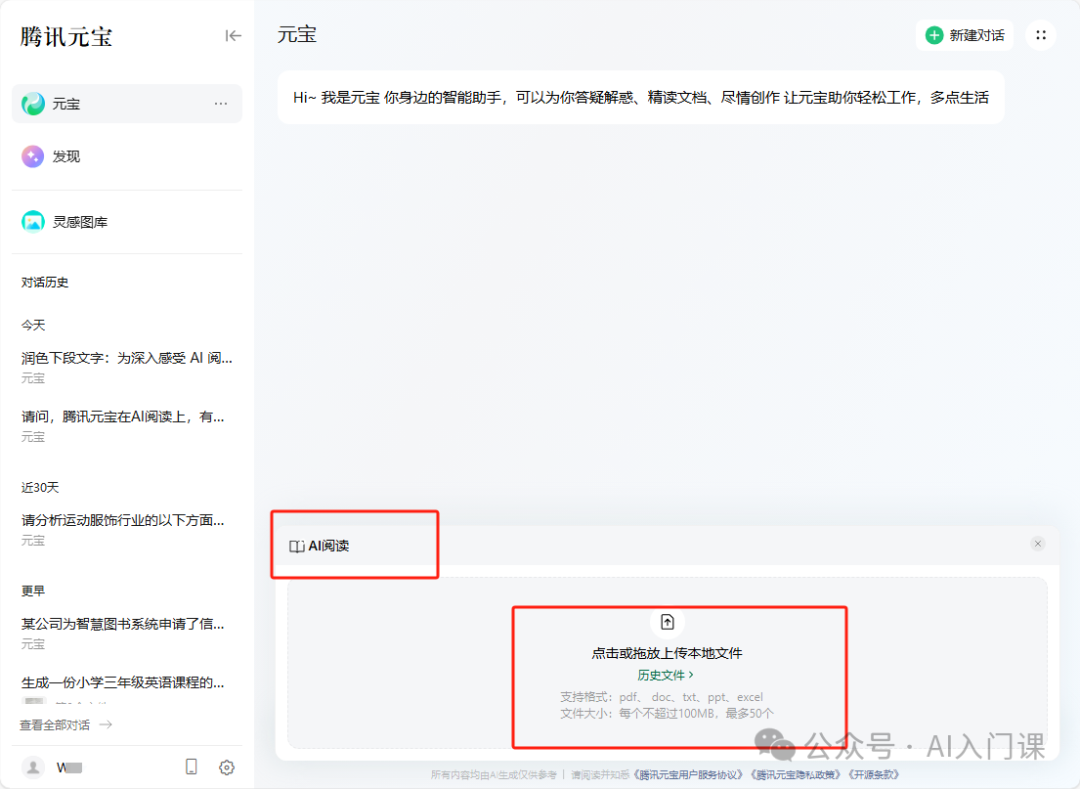Open chat 请分析运动服饰行业的以下方面
Image resolution: width=1080 pixels, height=789 pixels.
pos(123,520)
